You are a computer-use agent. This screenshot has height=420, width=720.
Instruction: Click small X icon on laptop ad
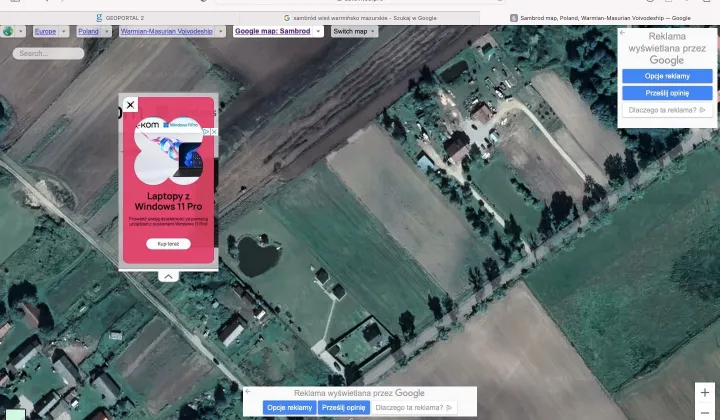click(214, 132)
